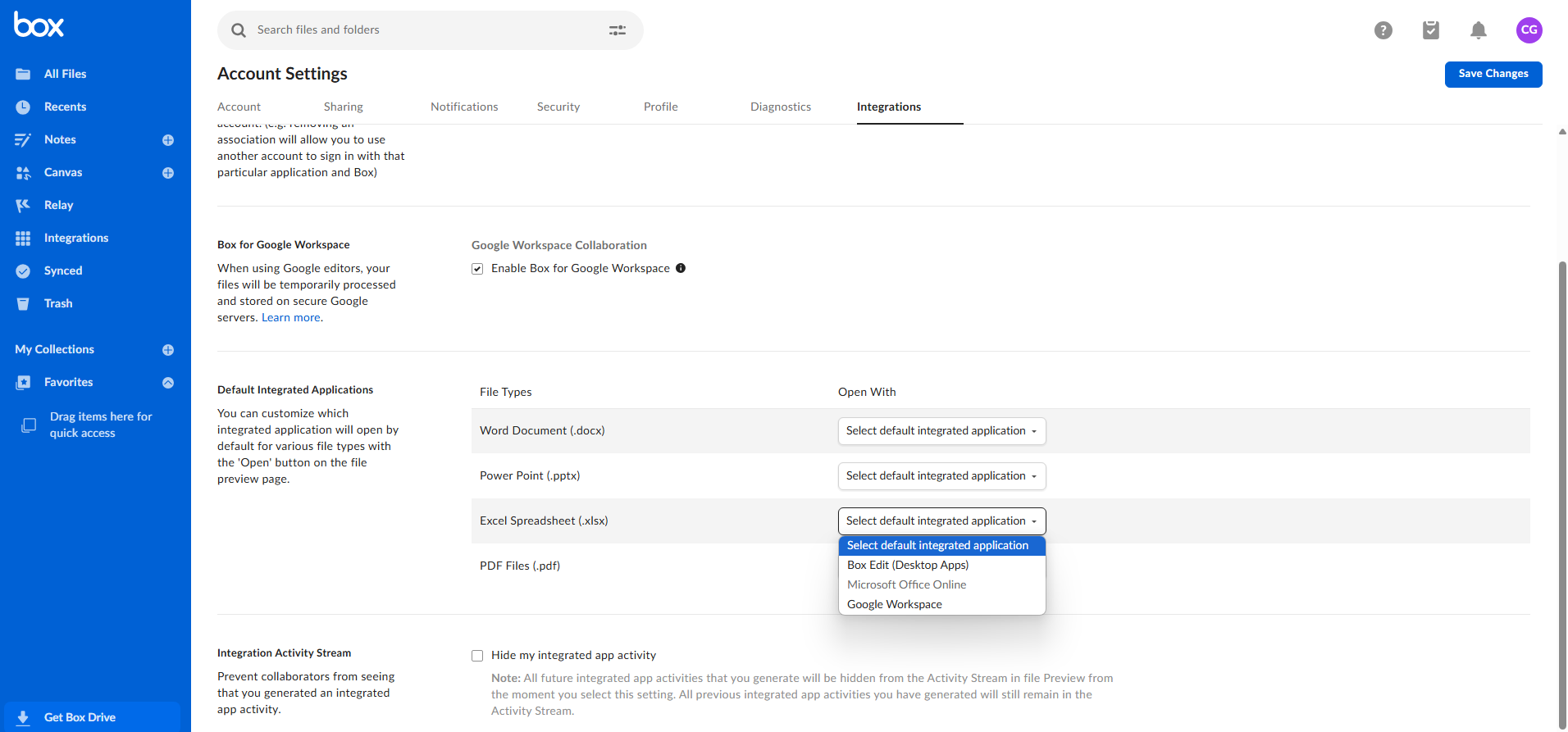
Task: Go to Recents label in sidebar
Action: (x=65, y=107)
